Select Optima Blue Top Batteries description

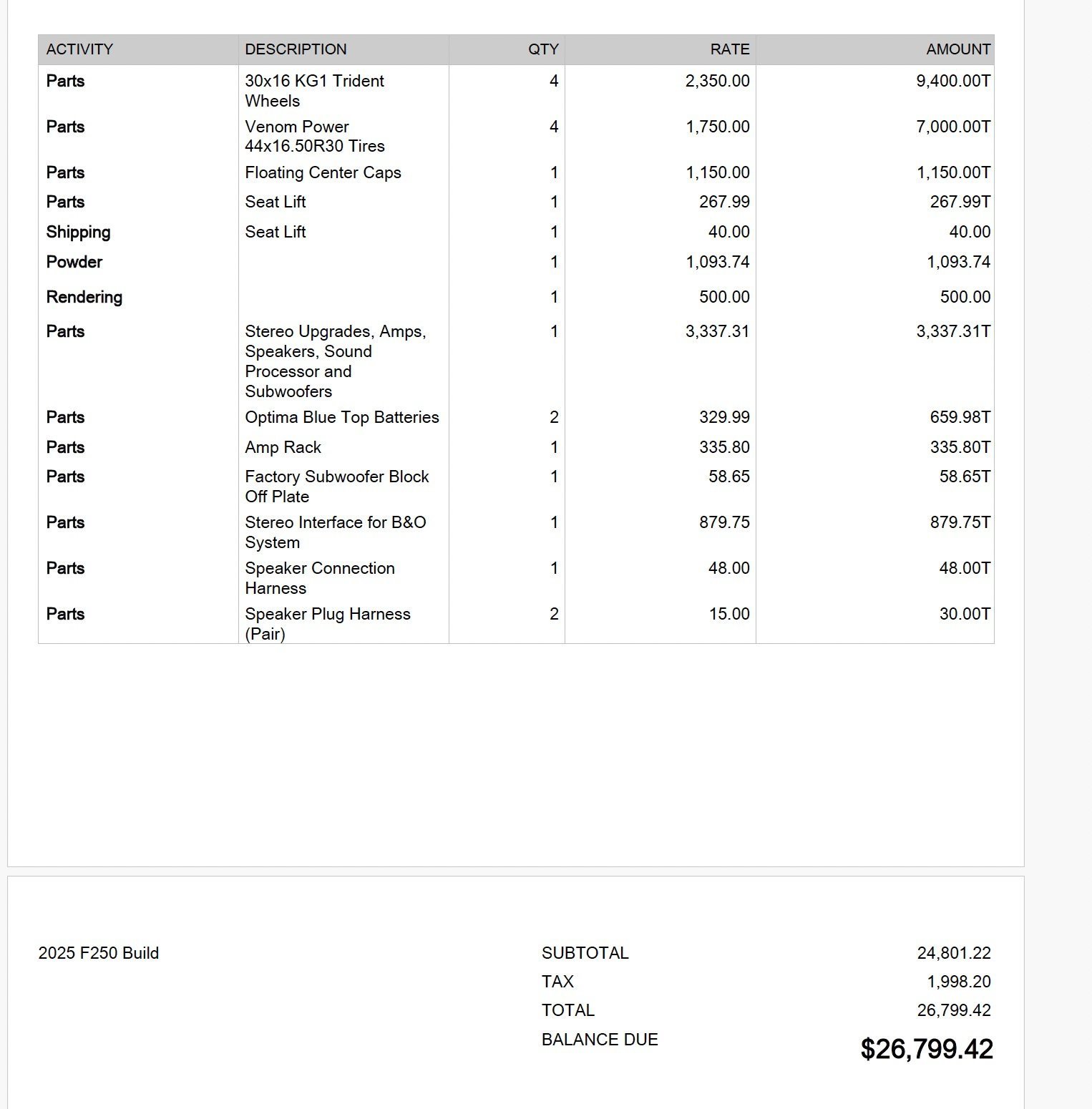[x=341, y=417]
